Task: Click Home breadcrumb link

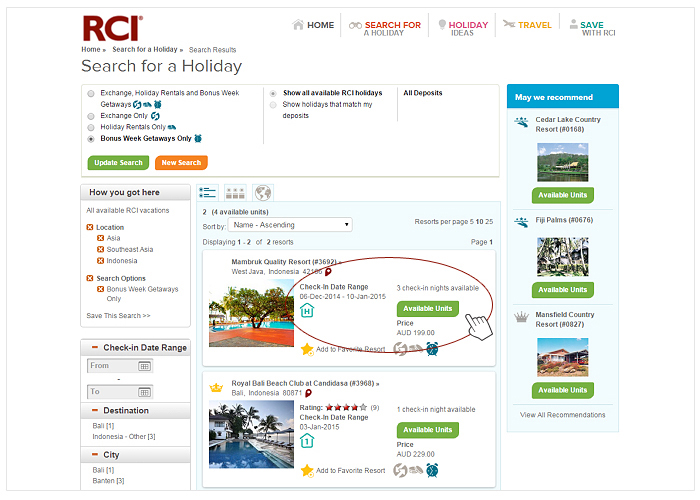Action: [x=91, y=50]
